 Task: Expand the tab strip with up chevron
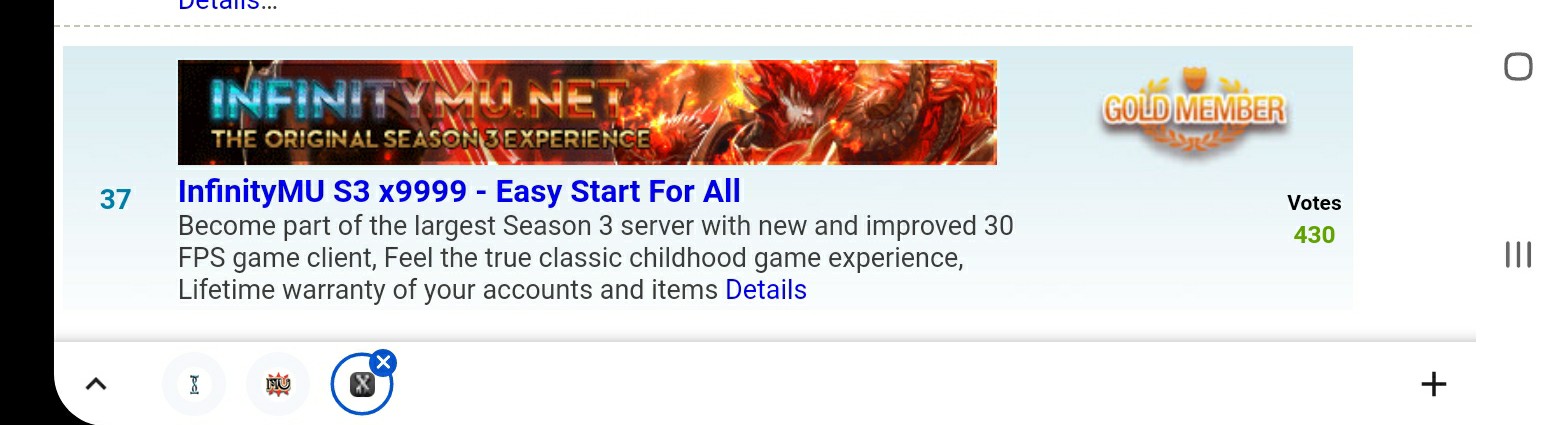pyautogui.click(x=96, y=384)
